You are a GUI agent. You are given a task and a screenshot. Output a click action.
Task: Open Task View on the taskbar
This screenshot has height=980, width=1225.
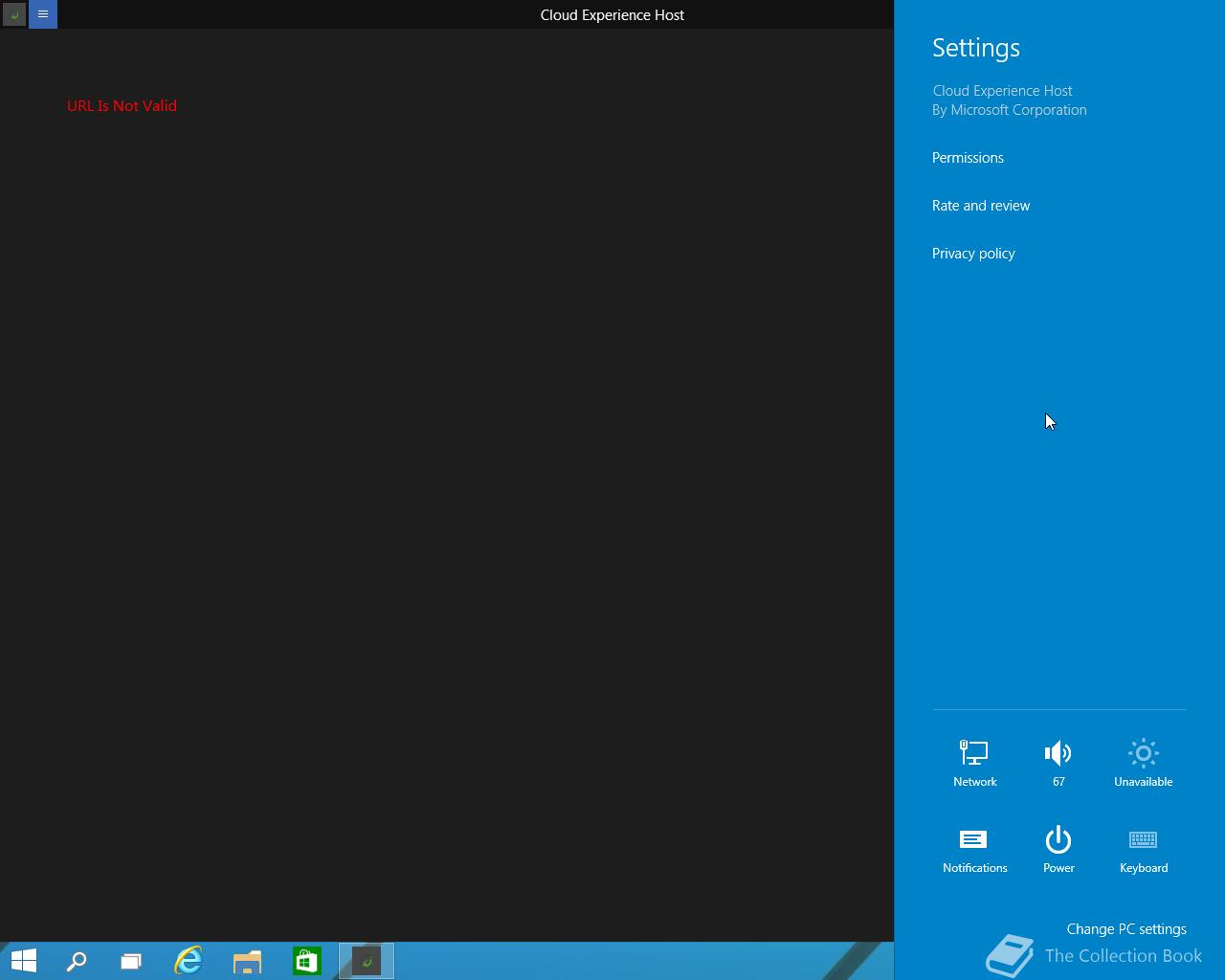pyautogui.click(x=131, y=961)
